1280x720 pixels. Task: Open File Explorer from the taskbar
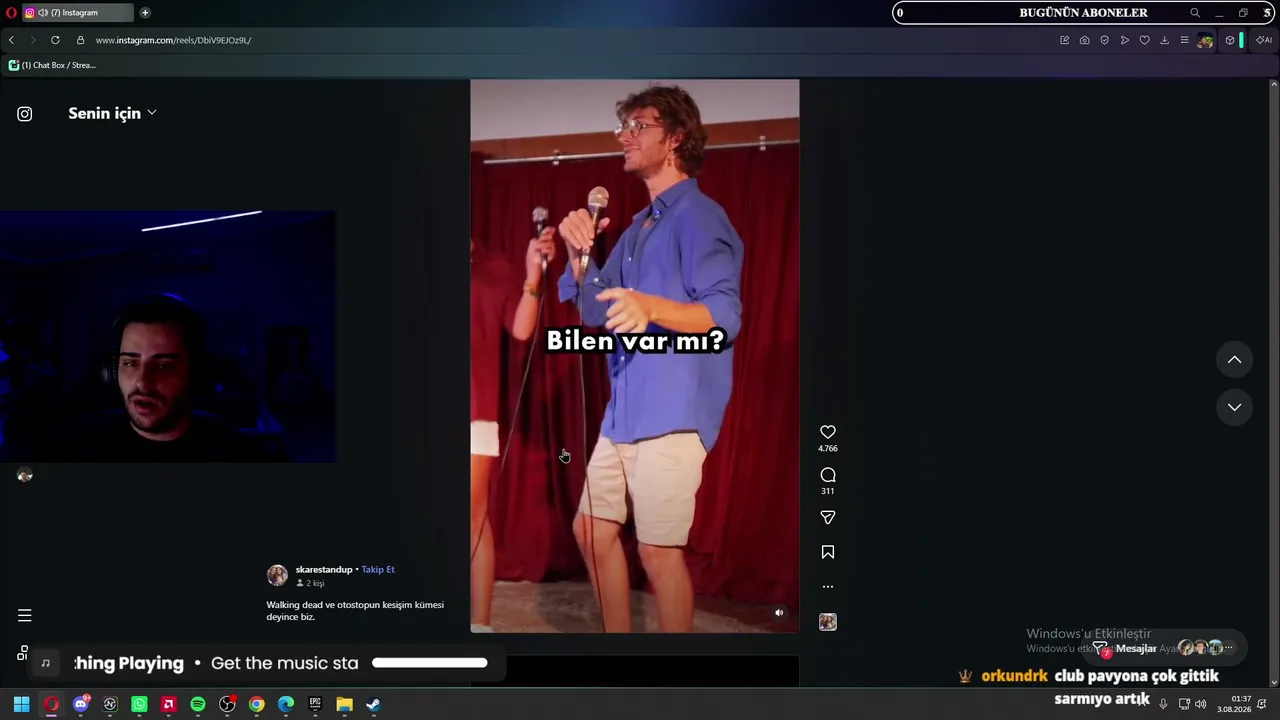tap(344, 704)
